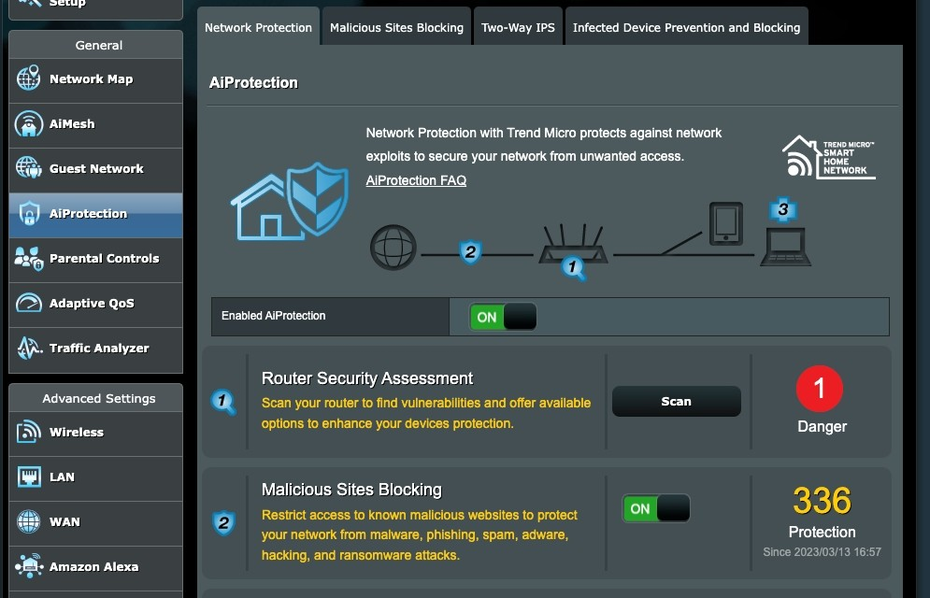Screen dimensions: 930x598
Task: Open Adaptive QoS settings
Action: tap(95, 305)
